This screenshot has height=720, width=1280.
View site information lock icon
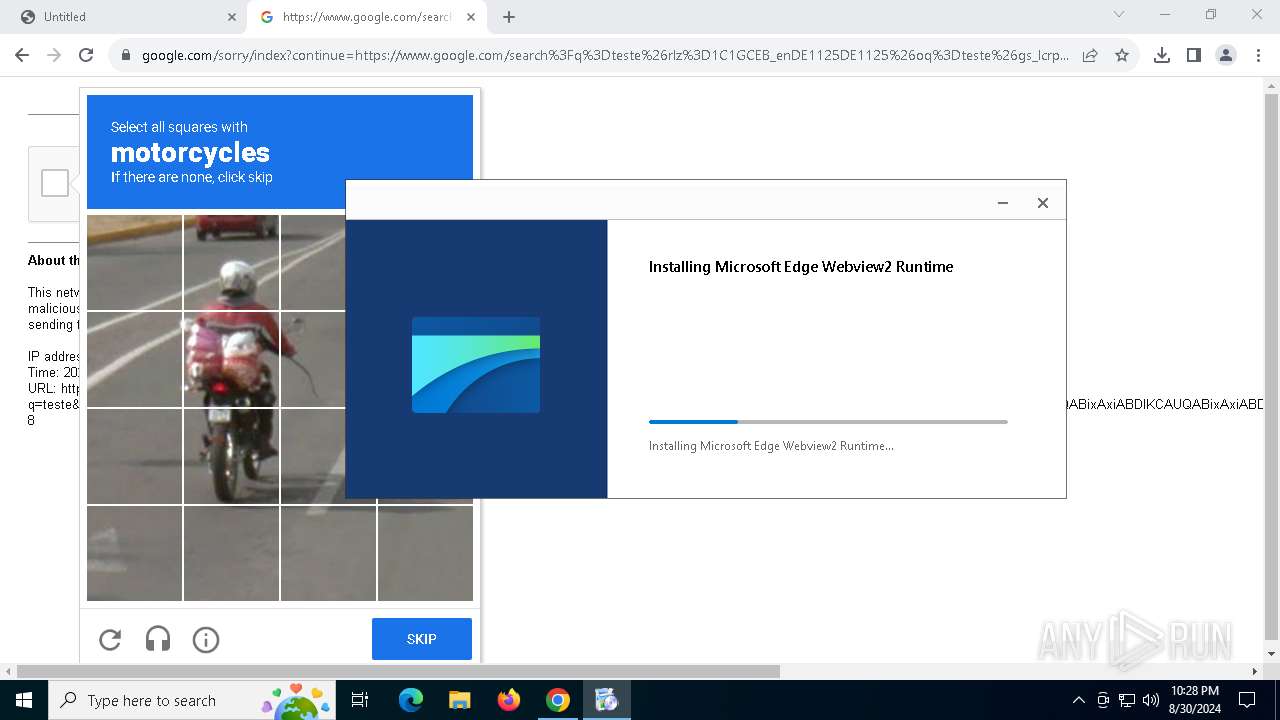pyautogui.click(x=126, y=55)
